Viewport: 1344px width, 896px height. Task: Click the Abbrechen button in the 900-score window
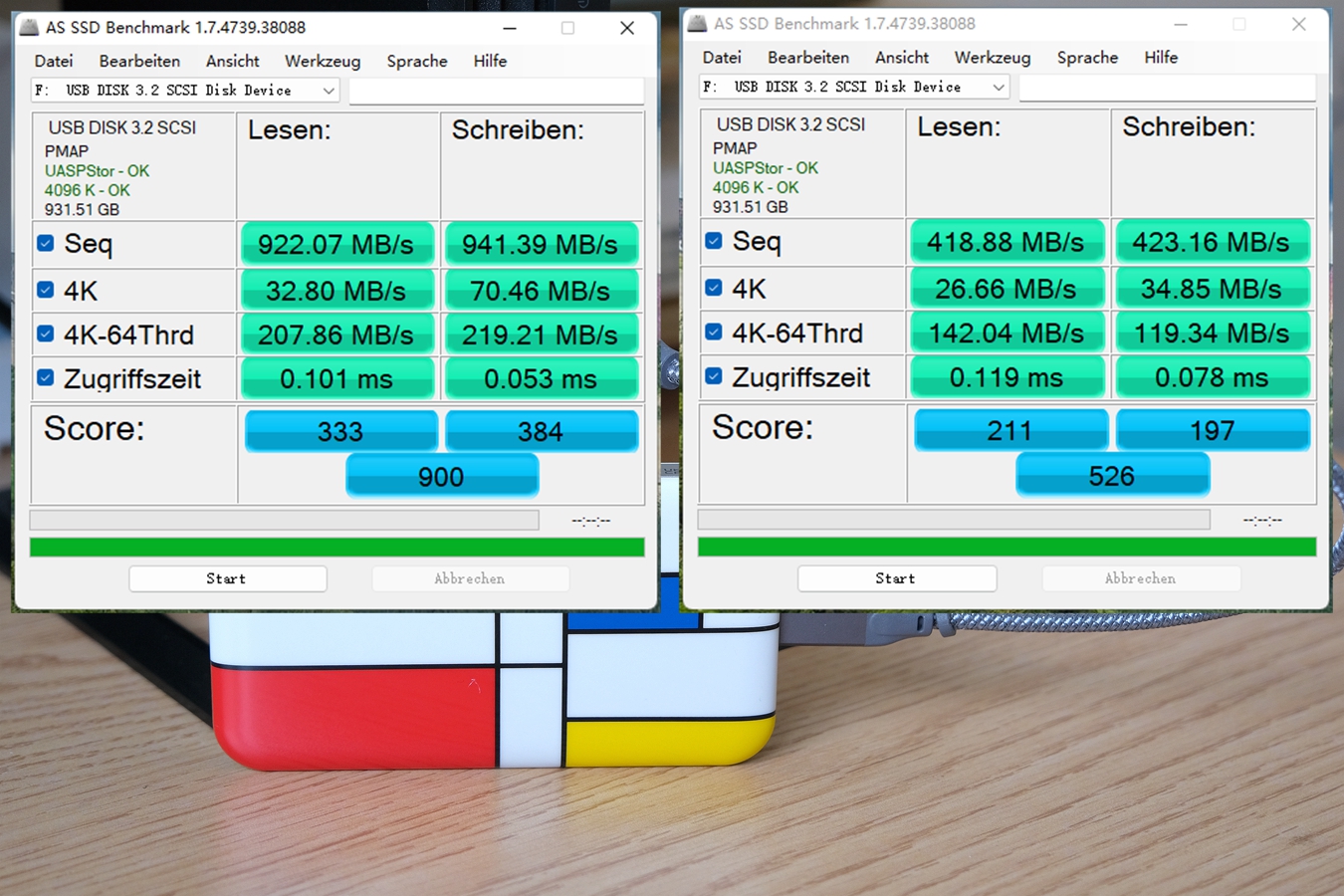470,578
